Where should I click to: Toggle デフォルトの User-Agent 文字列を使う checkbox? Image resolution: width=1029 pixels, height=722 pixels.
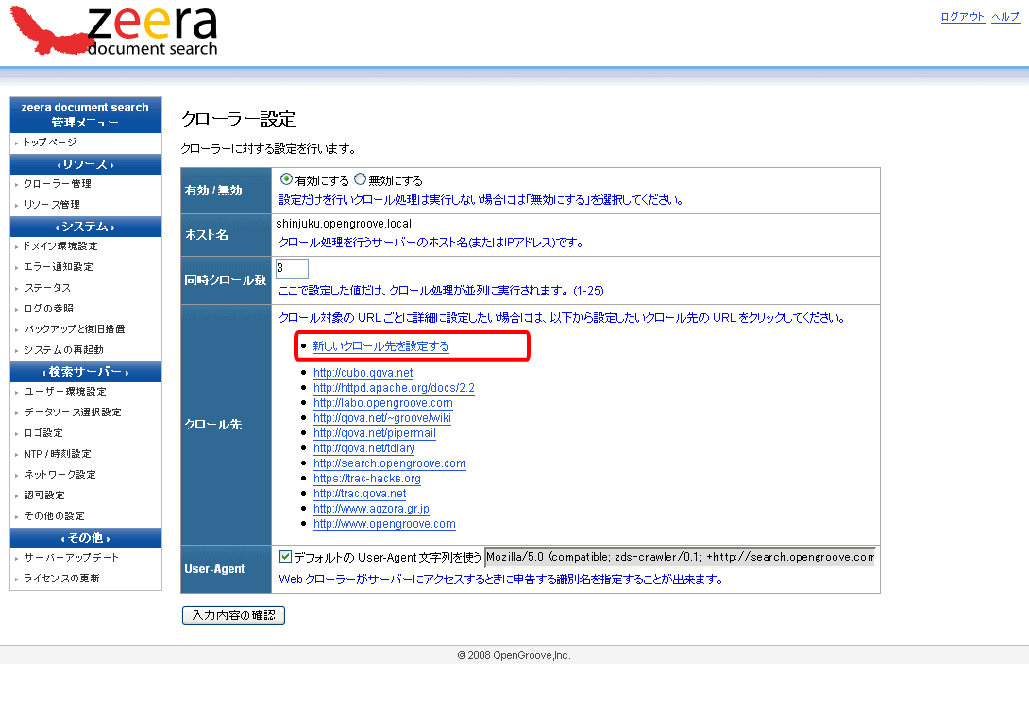click(285, 557)
